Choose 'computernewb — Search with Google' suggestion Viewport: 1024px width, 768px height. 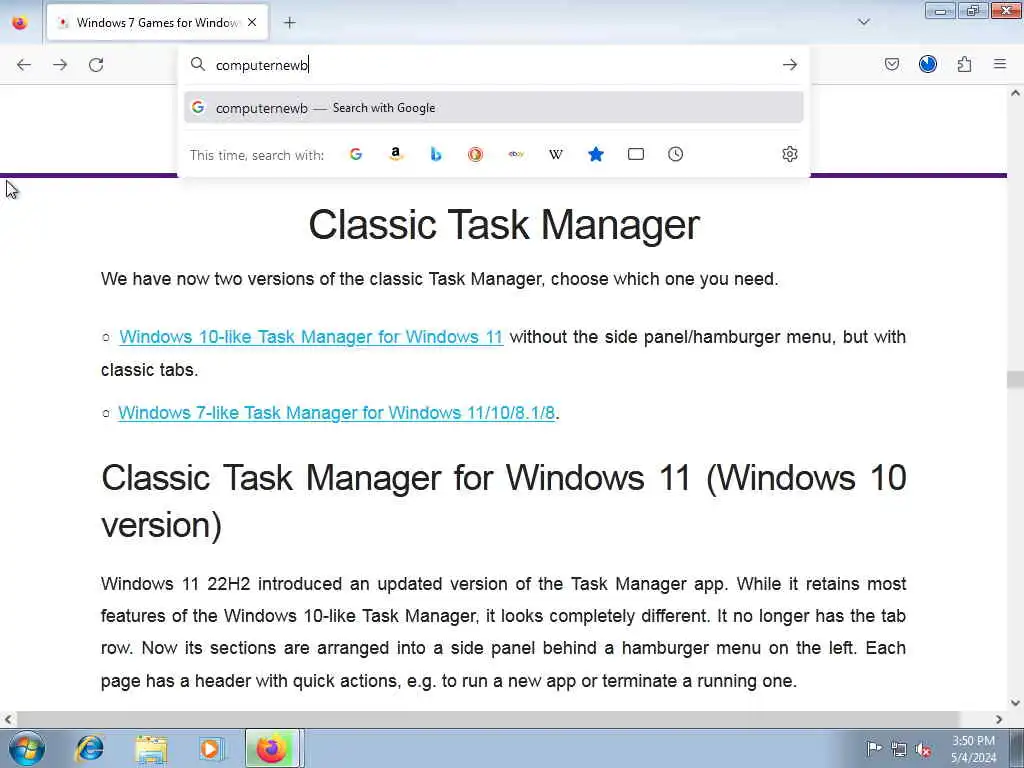pos(494,108)
